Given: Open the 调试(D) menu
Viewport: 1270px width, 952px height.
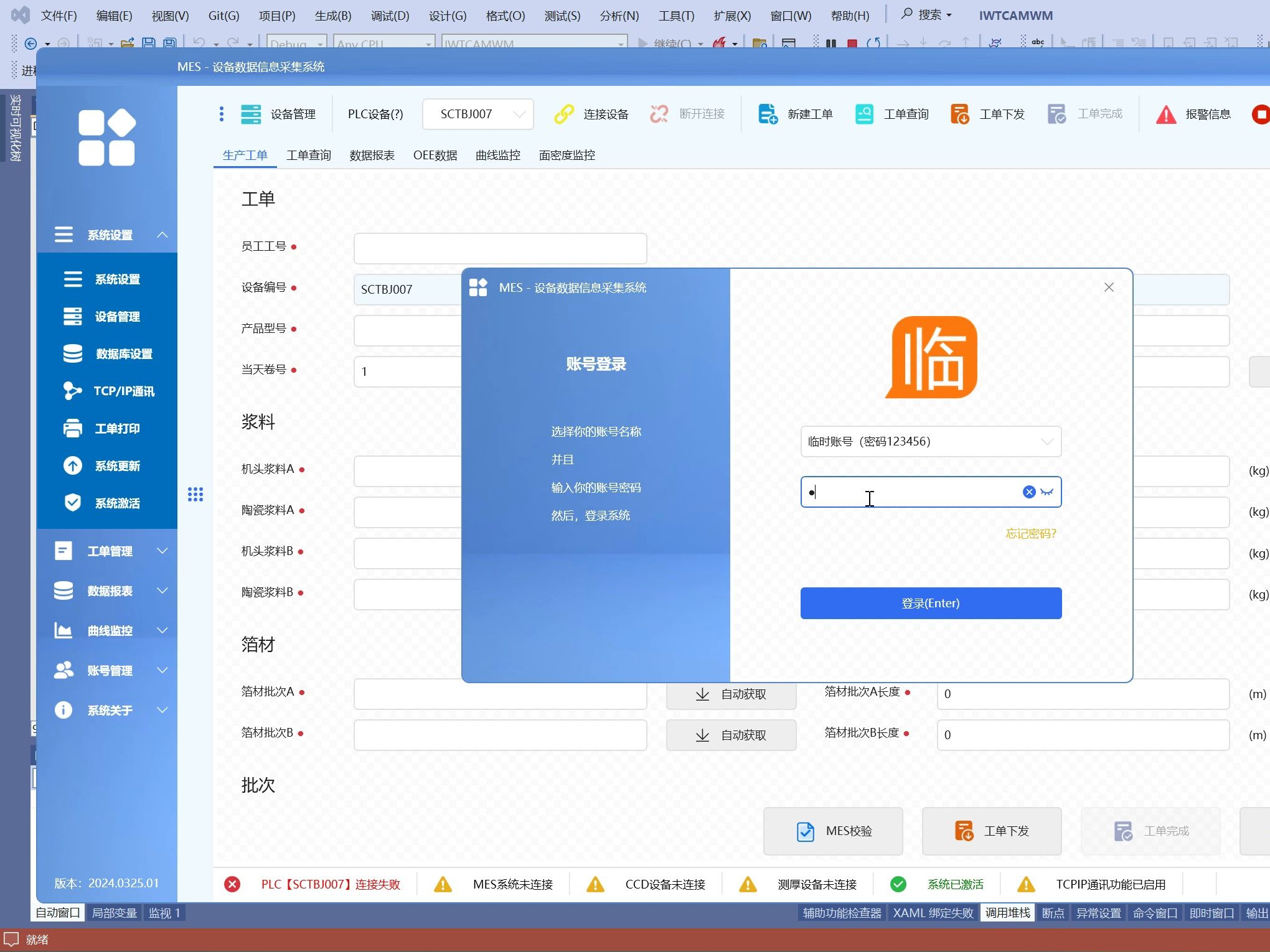Looking at the screenshot, I should click(388, 16).
